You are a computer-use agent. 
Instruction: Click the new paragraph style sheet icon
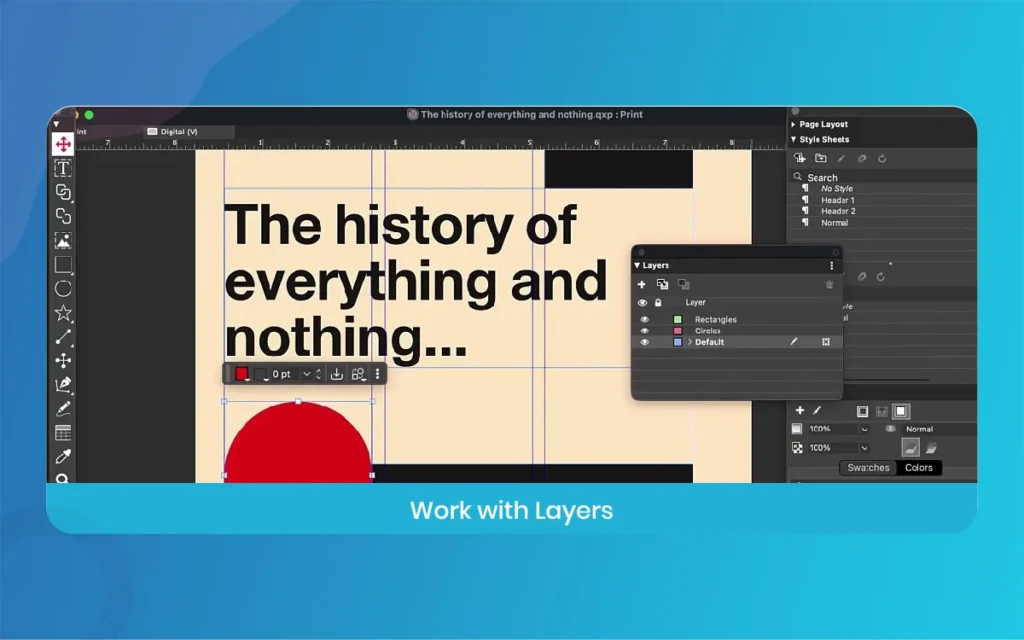click(x=799, y=158)
